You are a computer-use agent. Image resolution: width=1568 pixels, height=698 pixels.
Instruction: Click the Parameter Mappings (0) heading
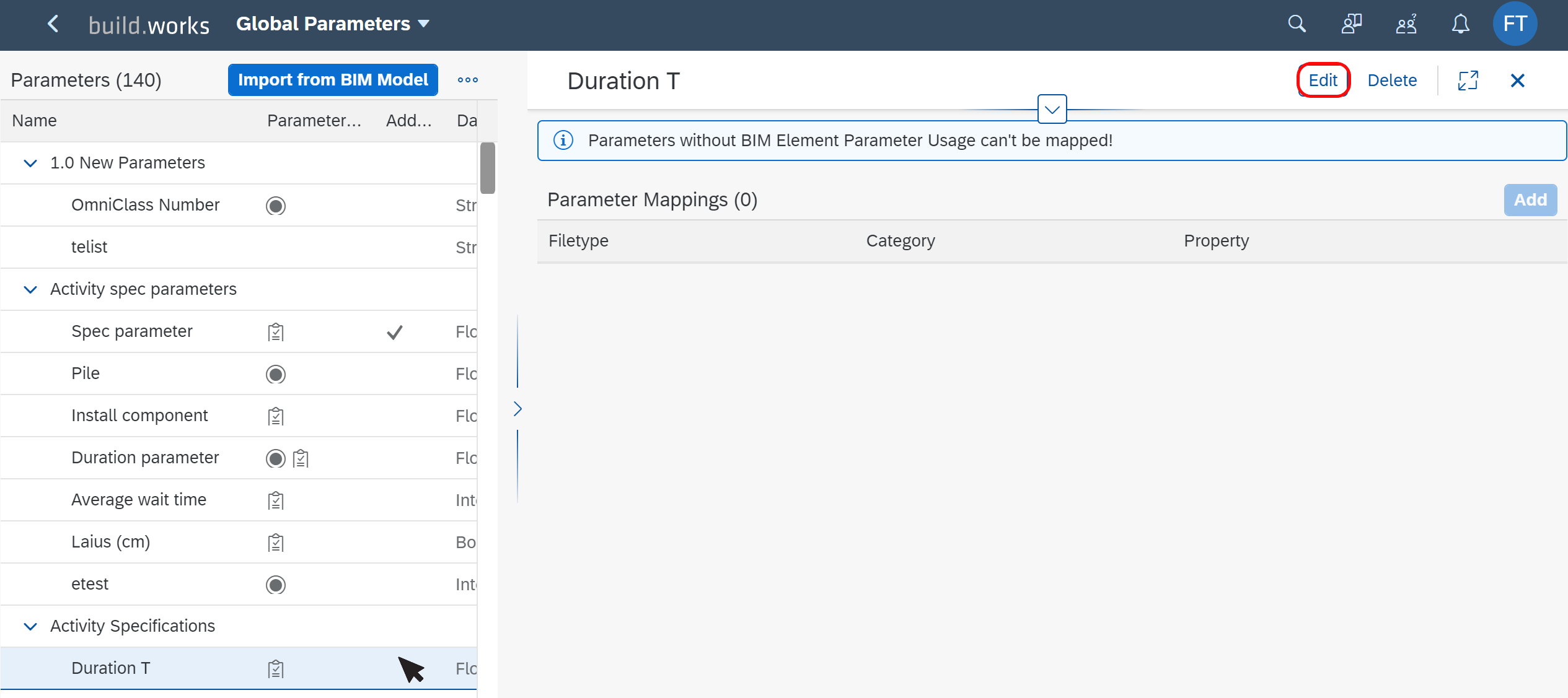652,199
